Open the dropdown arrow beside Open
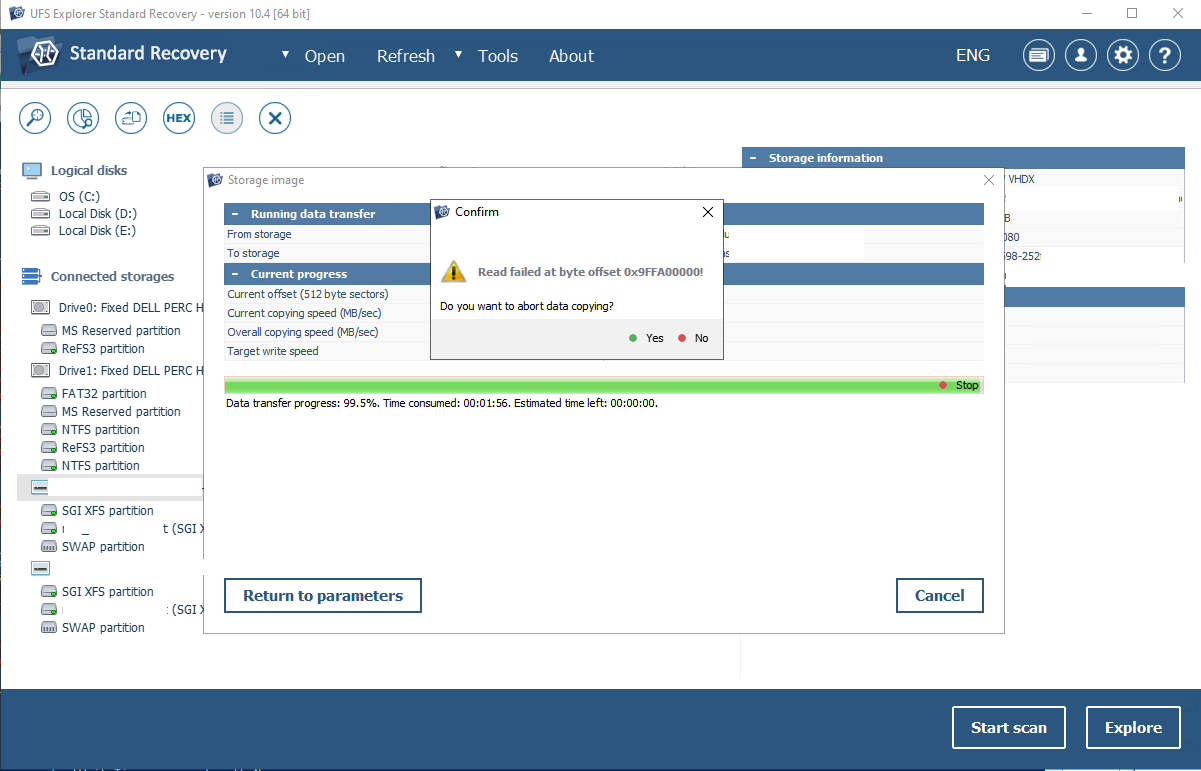Viewport: 1201px width, 771px height. [286, 54]
